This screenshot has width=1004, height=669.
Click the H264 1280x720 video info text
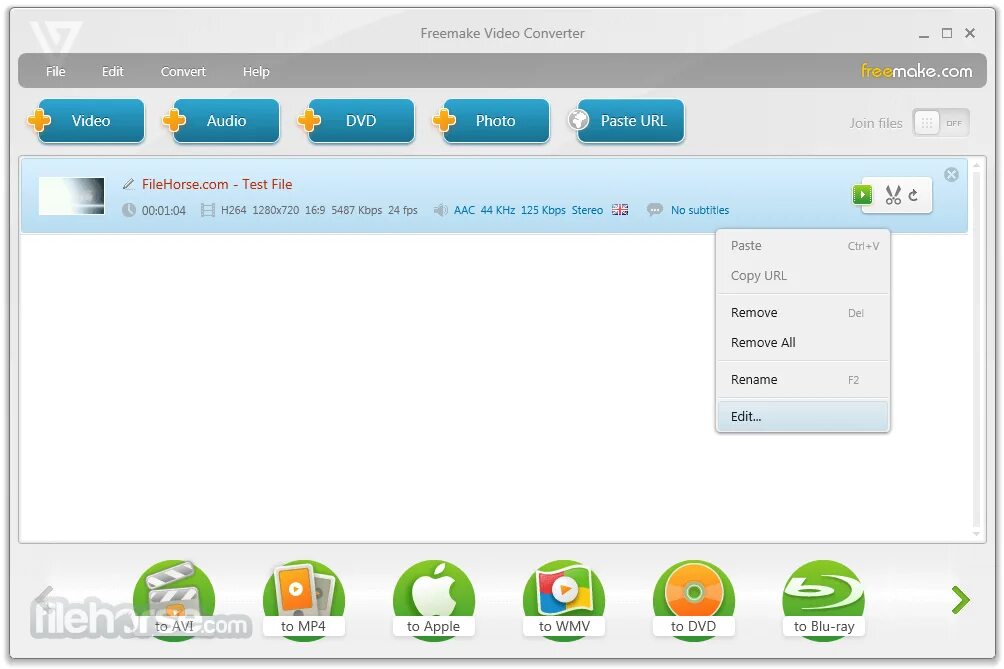tap(319, 210)
